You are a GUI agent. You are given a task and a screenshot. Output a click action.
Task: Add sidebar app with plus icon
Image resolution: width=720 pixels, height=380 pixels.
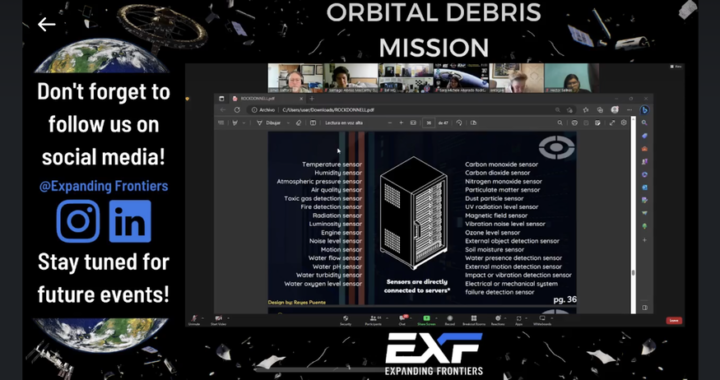coord(645,240)
